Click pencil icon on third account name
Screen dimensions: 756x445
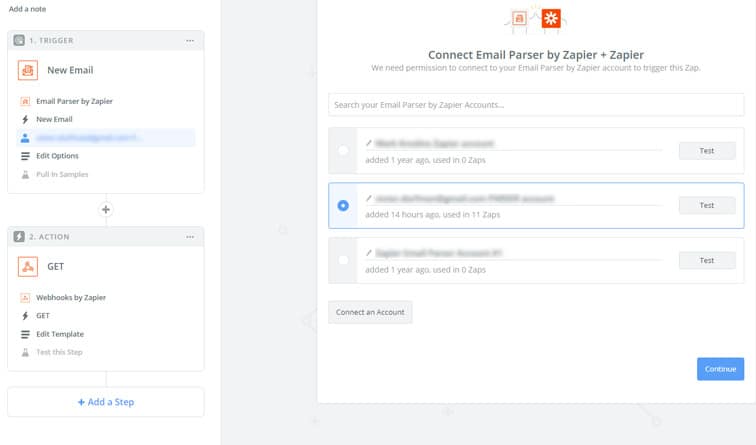point(369,254)
